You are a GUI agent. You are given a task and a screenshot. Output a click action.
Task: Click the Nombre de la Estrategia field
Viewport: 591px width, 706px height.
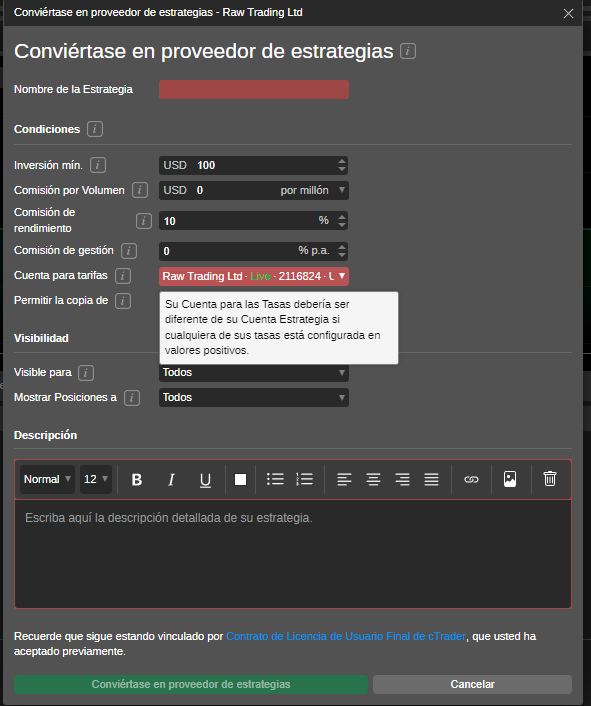[x=254, y=89]
